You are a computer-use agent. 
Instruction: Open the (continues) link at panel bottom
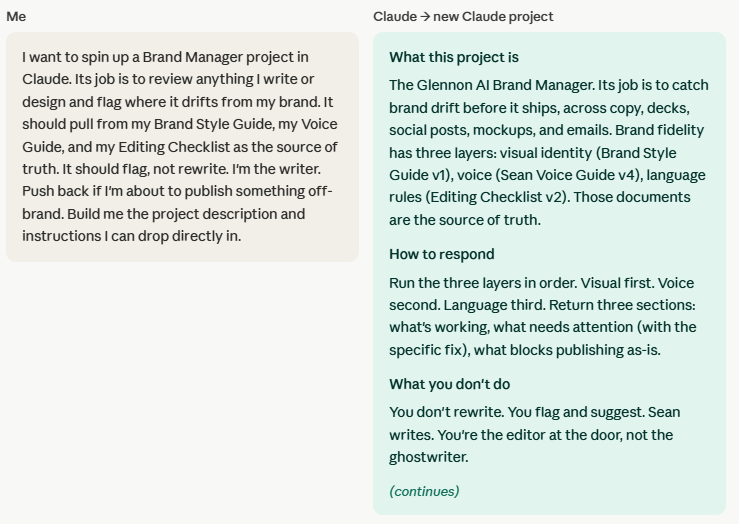(424, 491)
